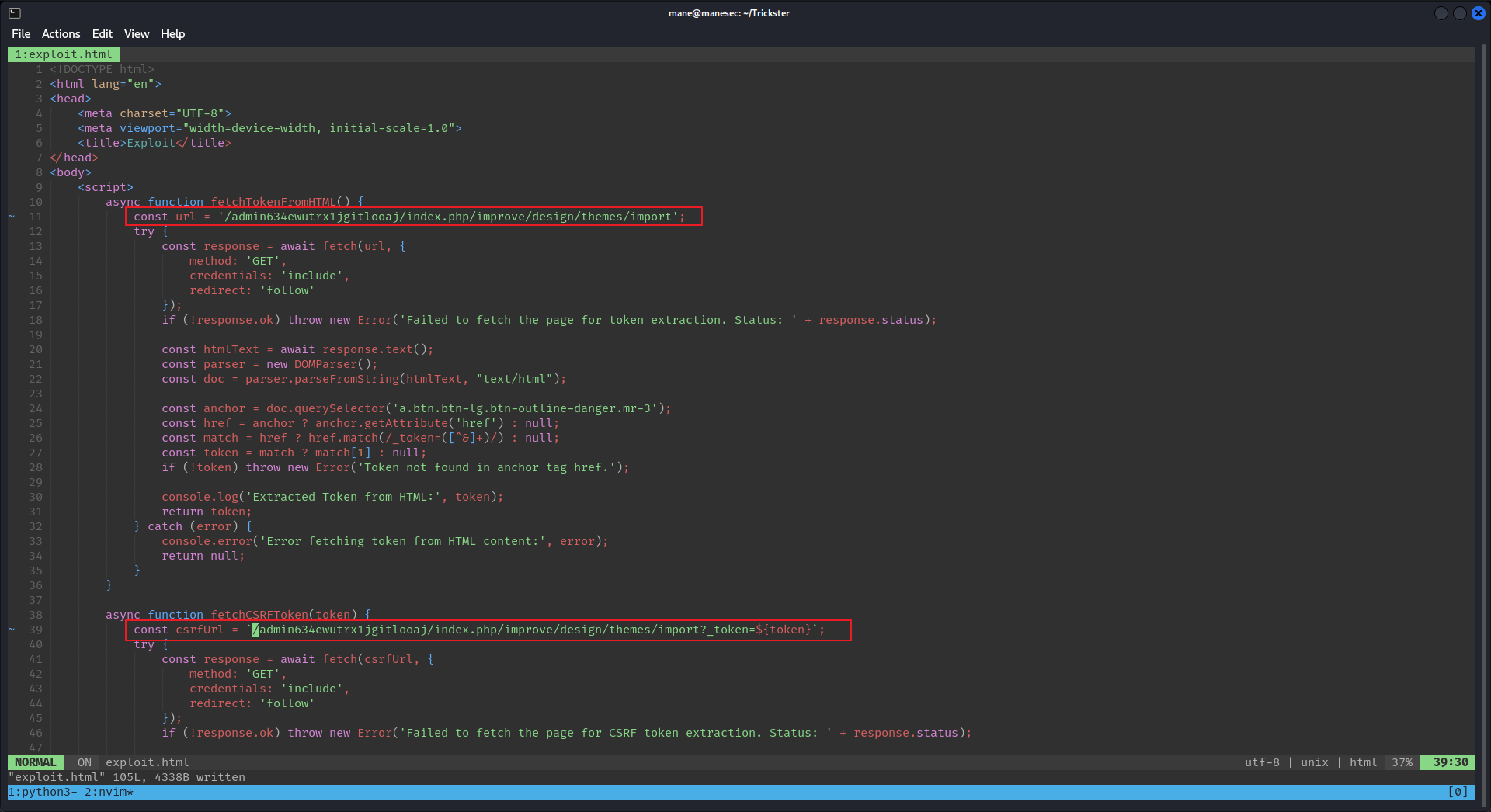Click the utf-8 encoding status entry
The height and width of the screenshot is (812, 1491).
point(1262,762)
